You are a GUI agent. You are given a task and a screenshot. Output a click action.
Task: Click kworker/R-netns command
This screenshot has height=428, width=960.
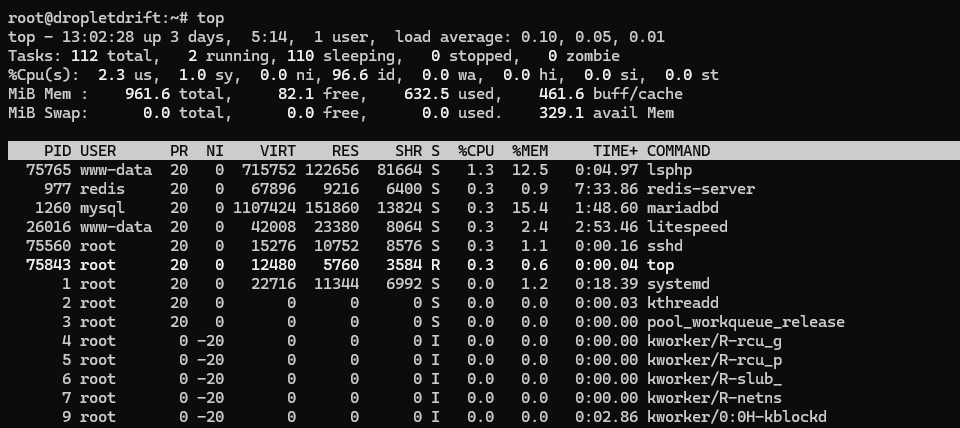714,398
